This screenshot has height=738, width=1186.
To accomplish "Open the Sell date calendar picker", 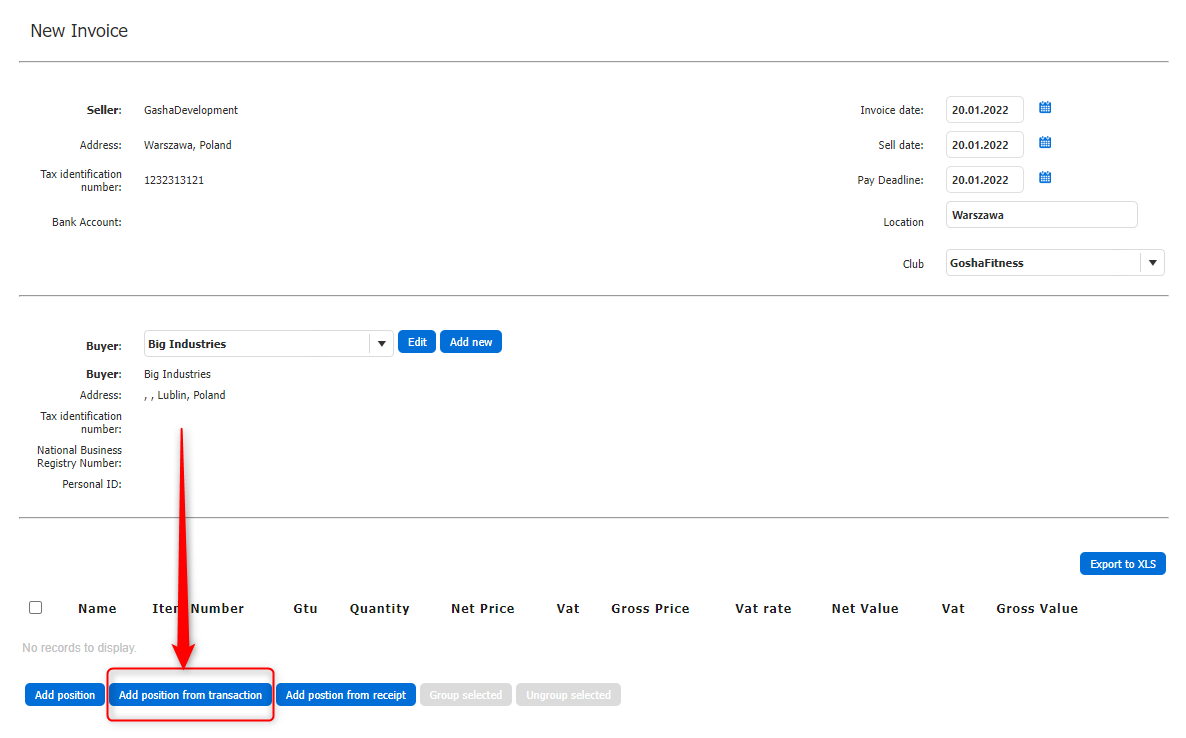I will (1045, 143).
